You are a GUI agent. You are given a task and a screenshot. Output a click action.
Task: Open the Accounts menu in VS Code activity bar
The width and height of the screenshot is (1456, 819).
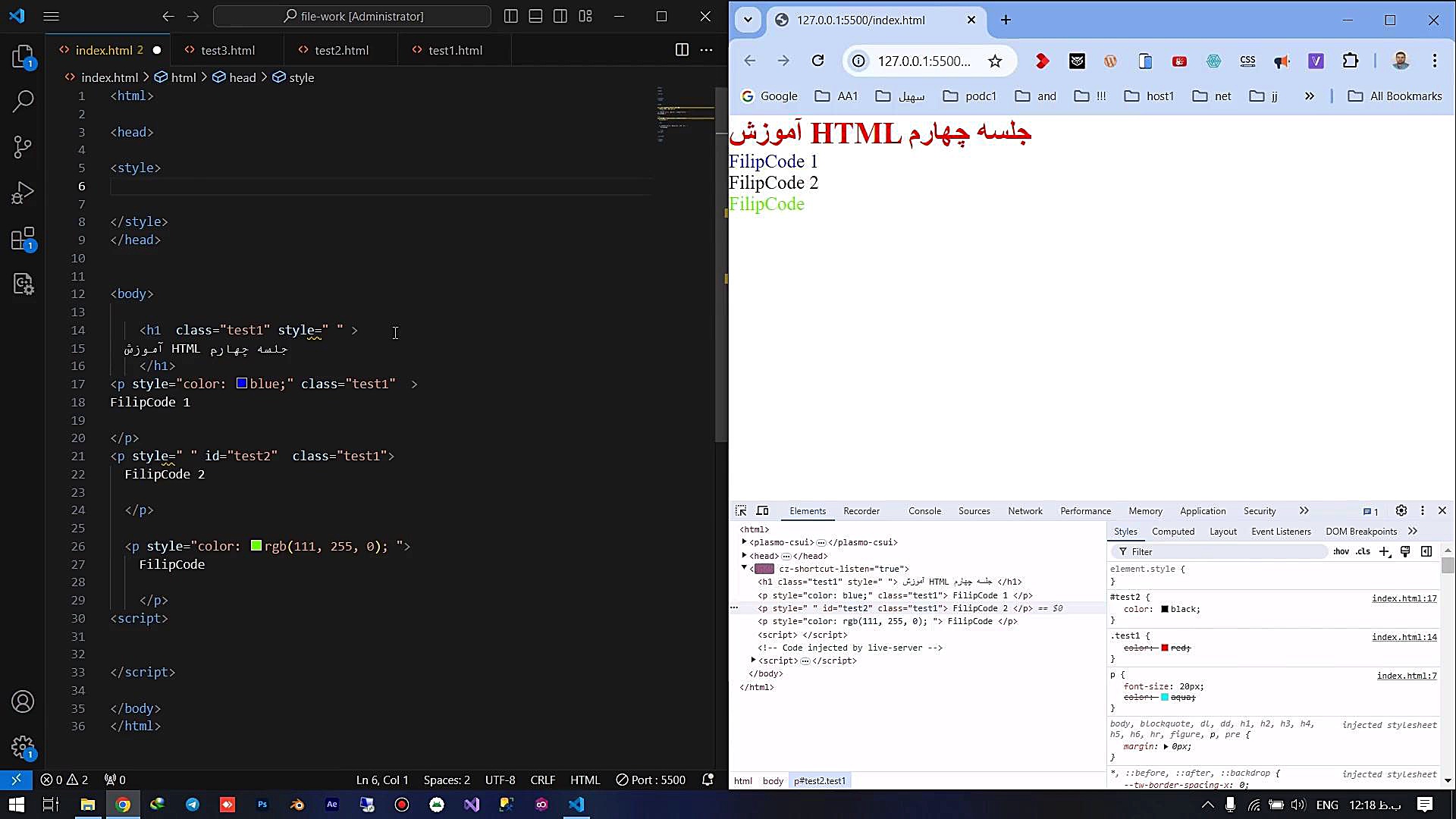tap(24, 701)
